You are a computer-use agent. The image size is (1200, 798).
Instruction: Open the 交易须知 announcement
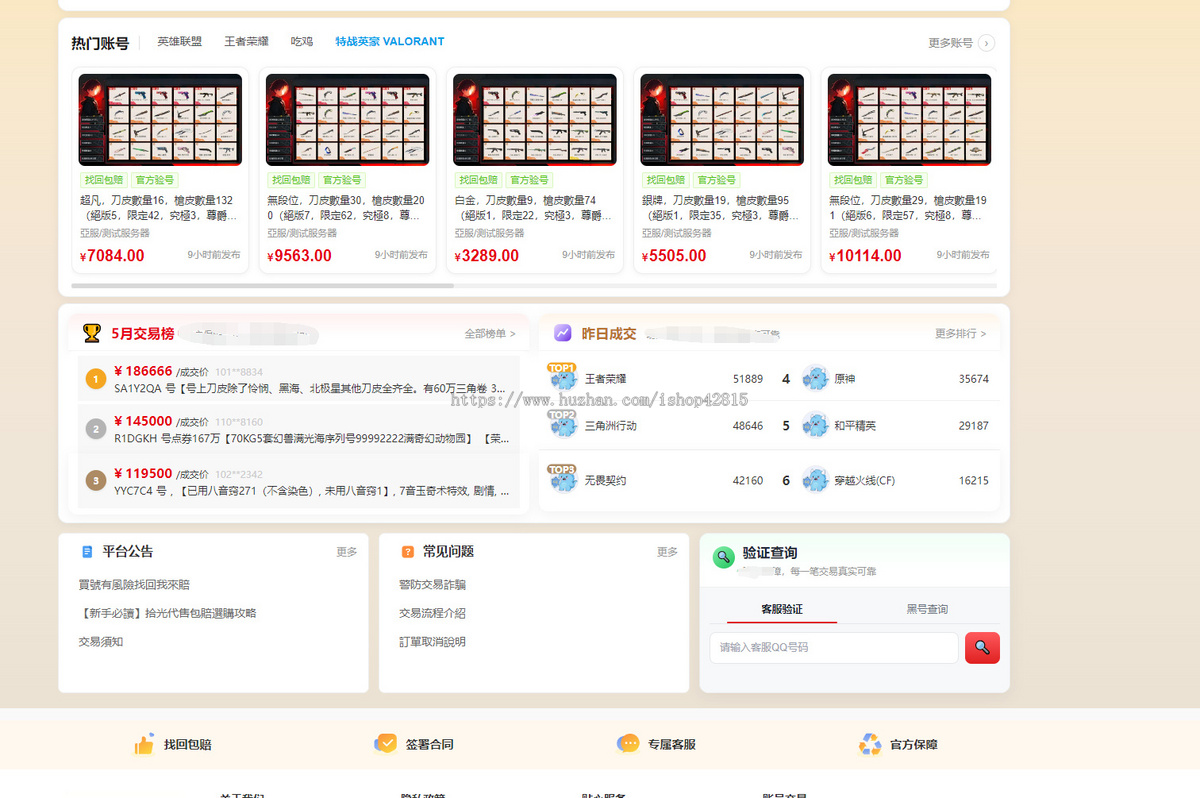101,642
